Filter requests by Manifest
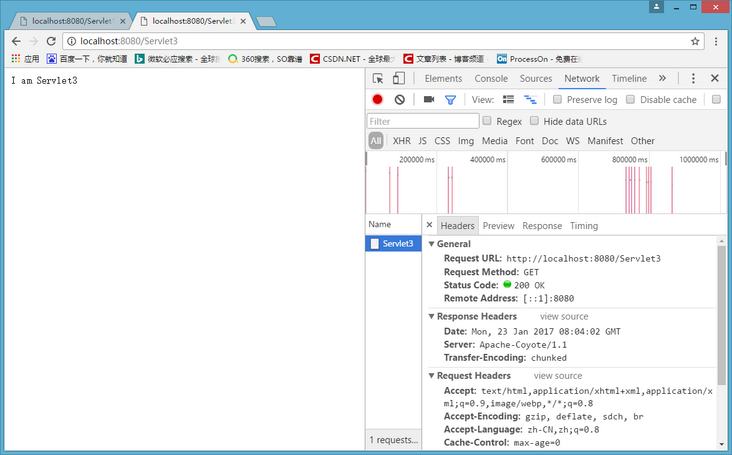This screenshot has height=455, width=732. pyautogui.click(x=605, y=141)
